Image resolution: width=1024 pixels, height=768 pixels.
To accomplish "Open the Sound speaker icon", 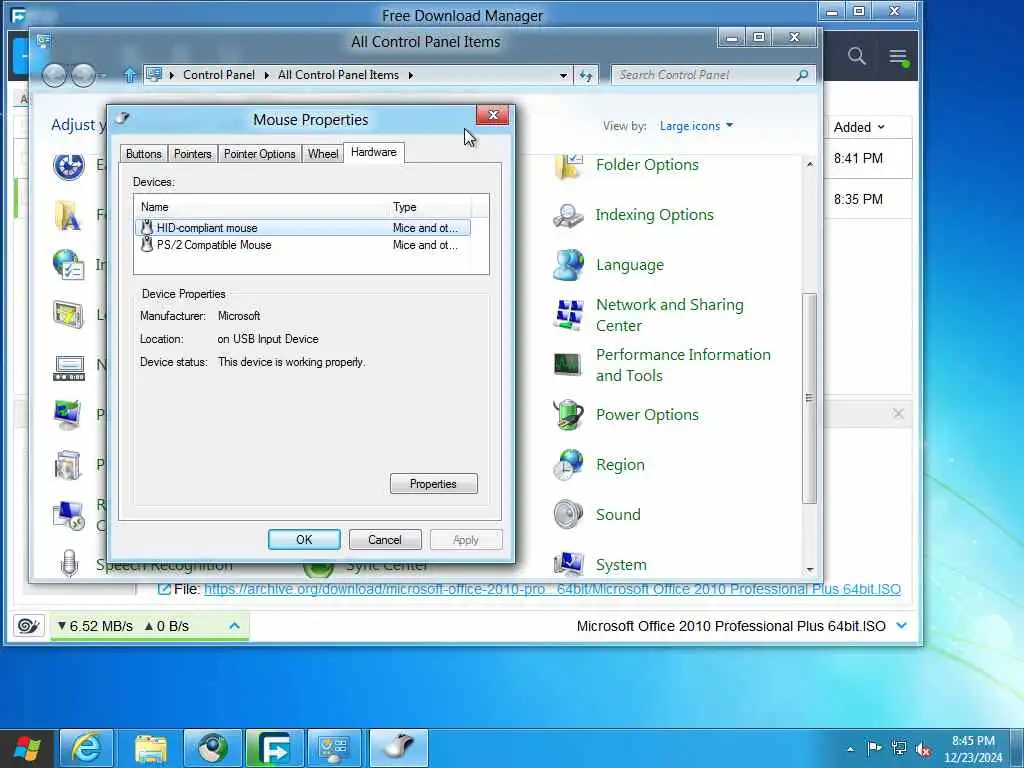I will pyautogui.click(x=568, y=515).
